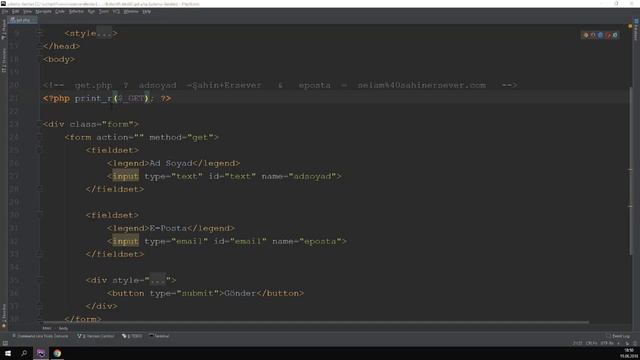This screenshot has width=640, height=360.
Task: Click the editor vertical scrollbar
Action: tap(631, 171)
